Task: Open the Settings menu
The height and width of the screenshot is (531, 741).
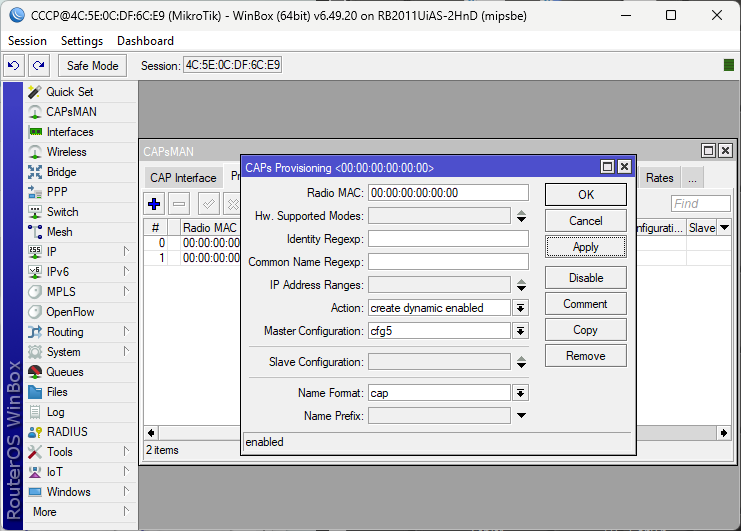Action: 82,41
